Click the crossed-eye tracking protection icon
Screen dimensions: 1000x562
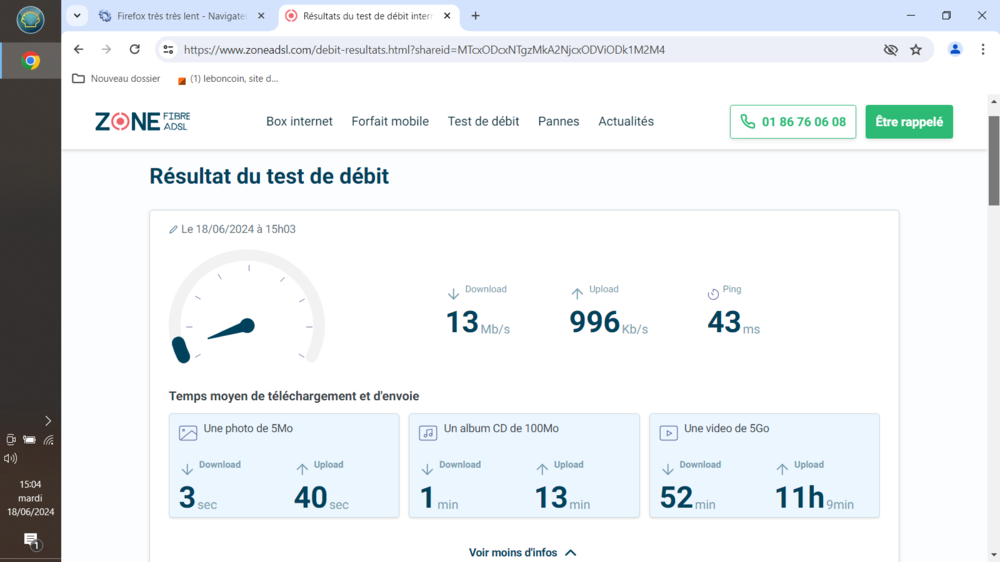[x=890, y=49]
